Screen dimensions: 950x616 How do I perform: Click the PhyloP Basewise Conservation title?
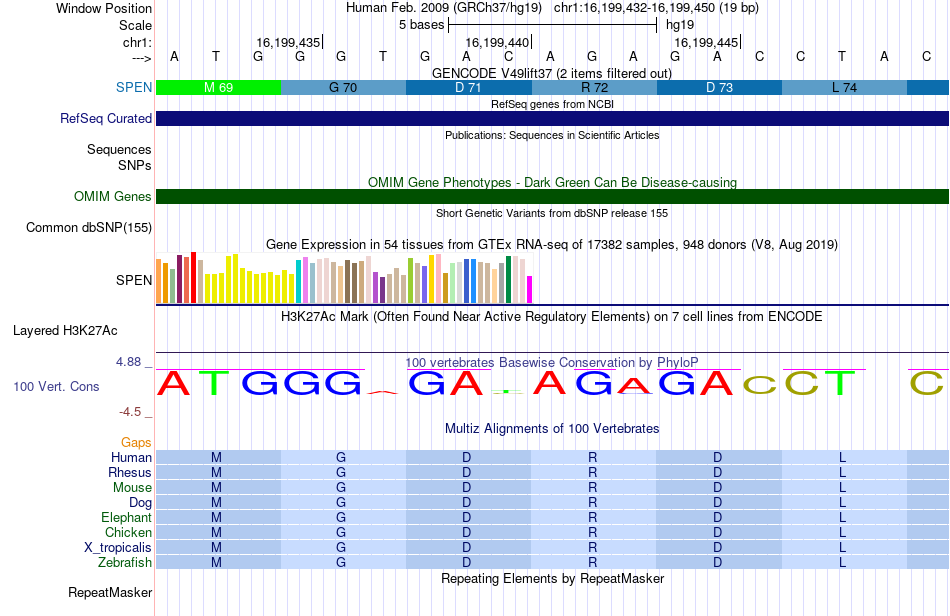point(552,363)
